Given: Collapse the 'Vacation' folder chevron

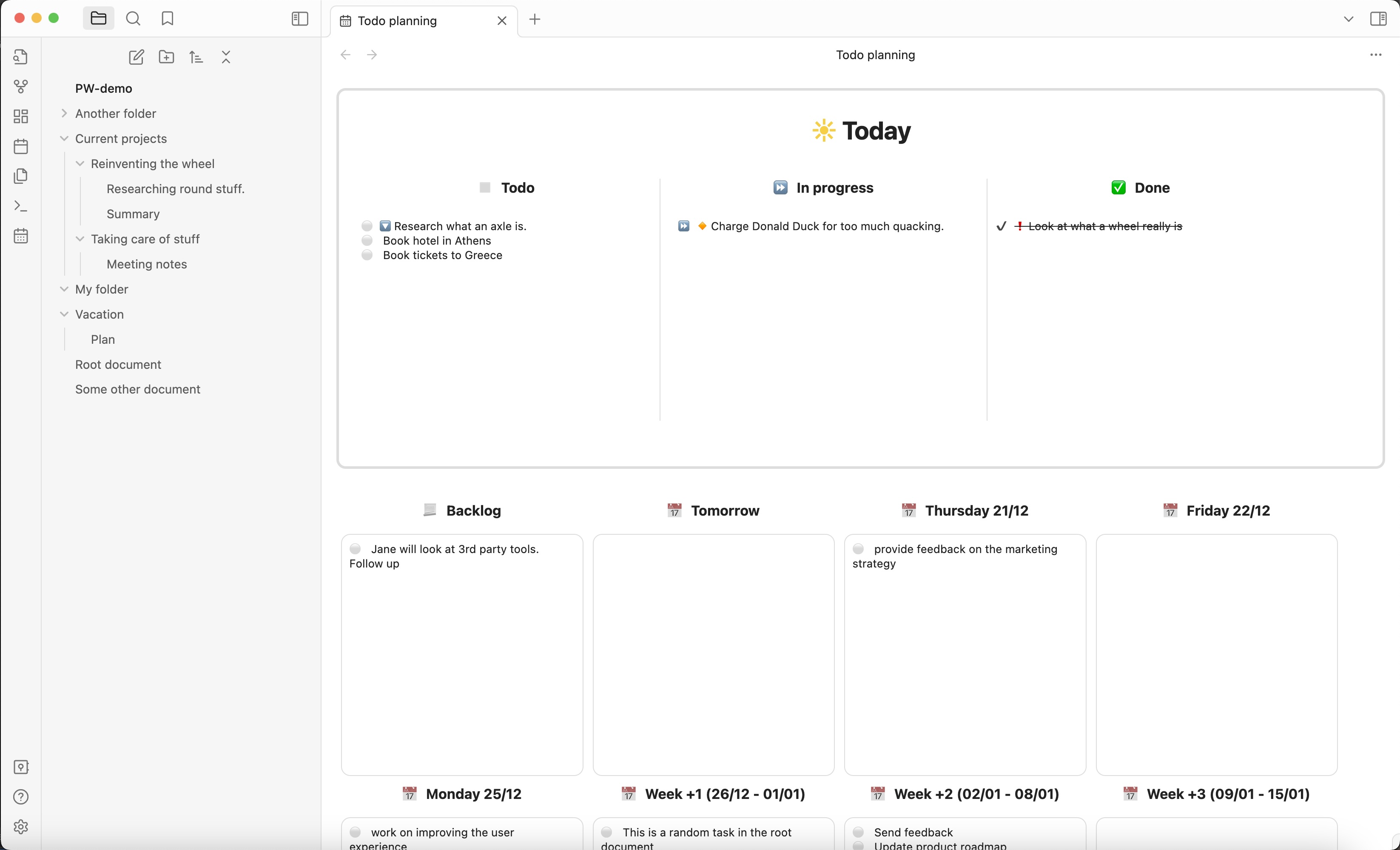Looking at the screenshot, I should (x=64, y=314).
